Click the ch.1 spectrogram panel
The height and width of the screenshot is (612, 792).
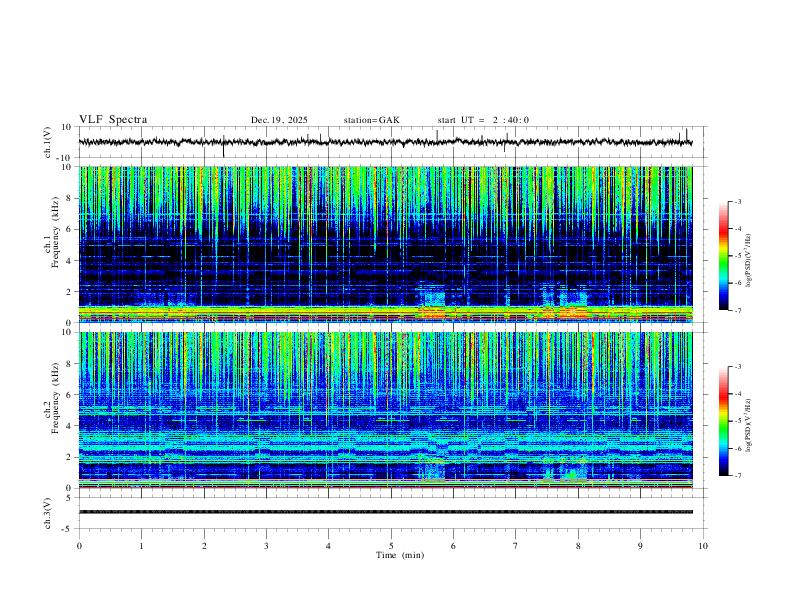click(385, 244)
